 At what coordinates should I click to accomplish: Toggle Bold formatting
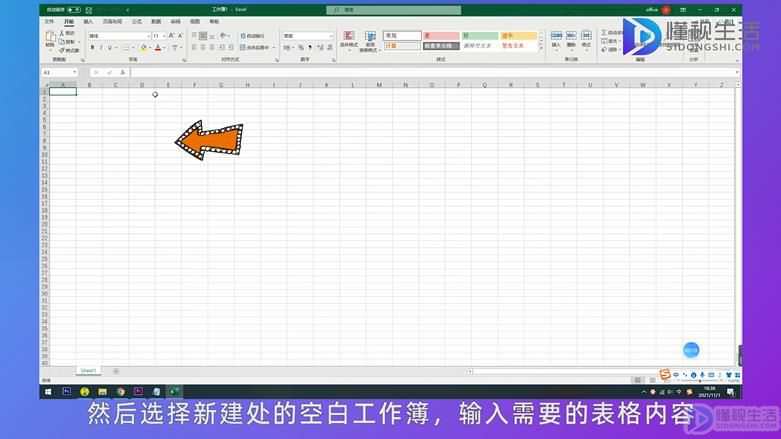pos(92,47)
